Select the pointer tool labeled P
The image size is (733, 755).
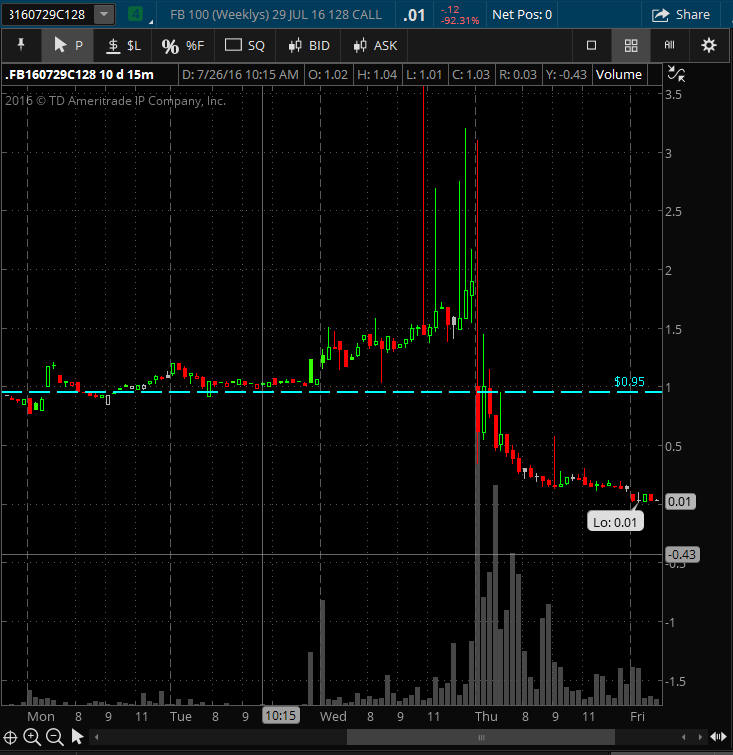coord(68,46)
